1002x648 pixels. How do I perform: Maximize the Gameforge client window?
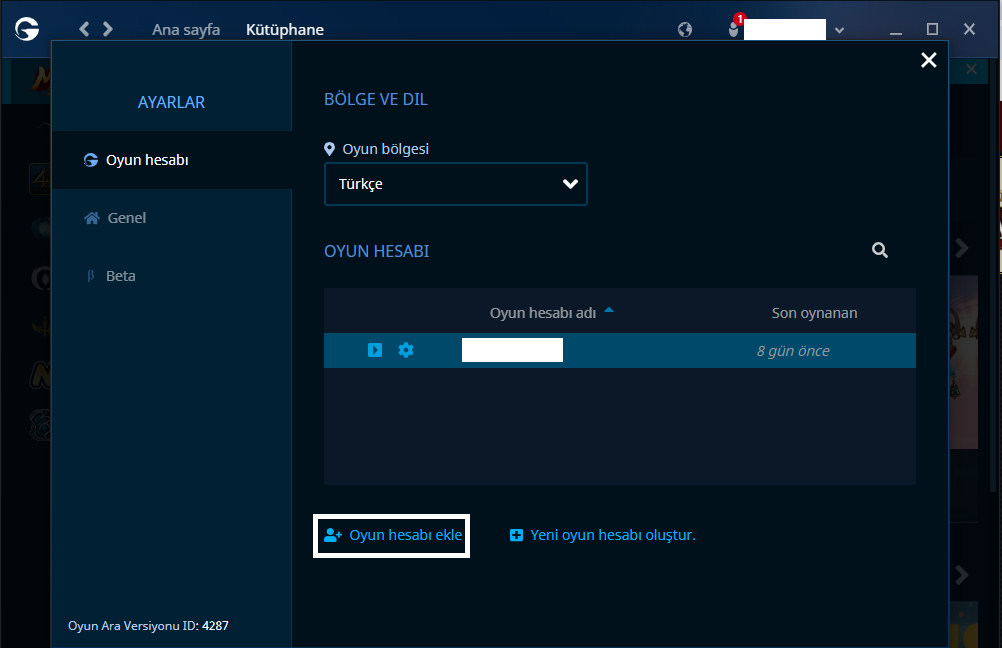[932, 29]
